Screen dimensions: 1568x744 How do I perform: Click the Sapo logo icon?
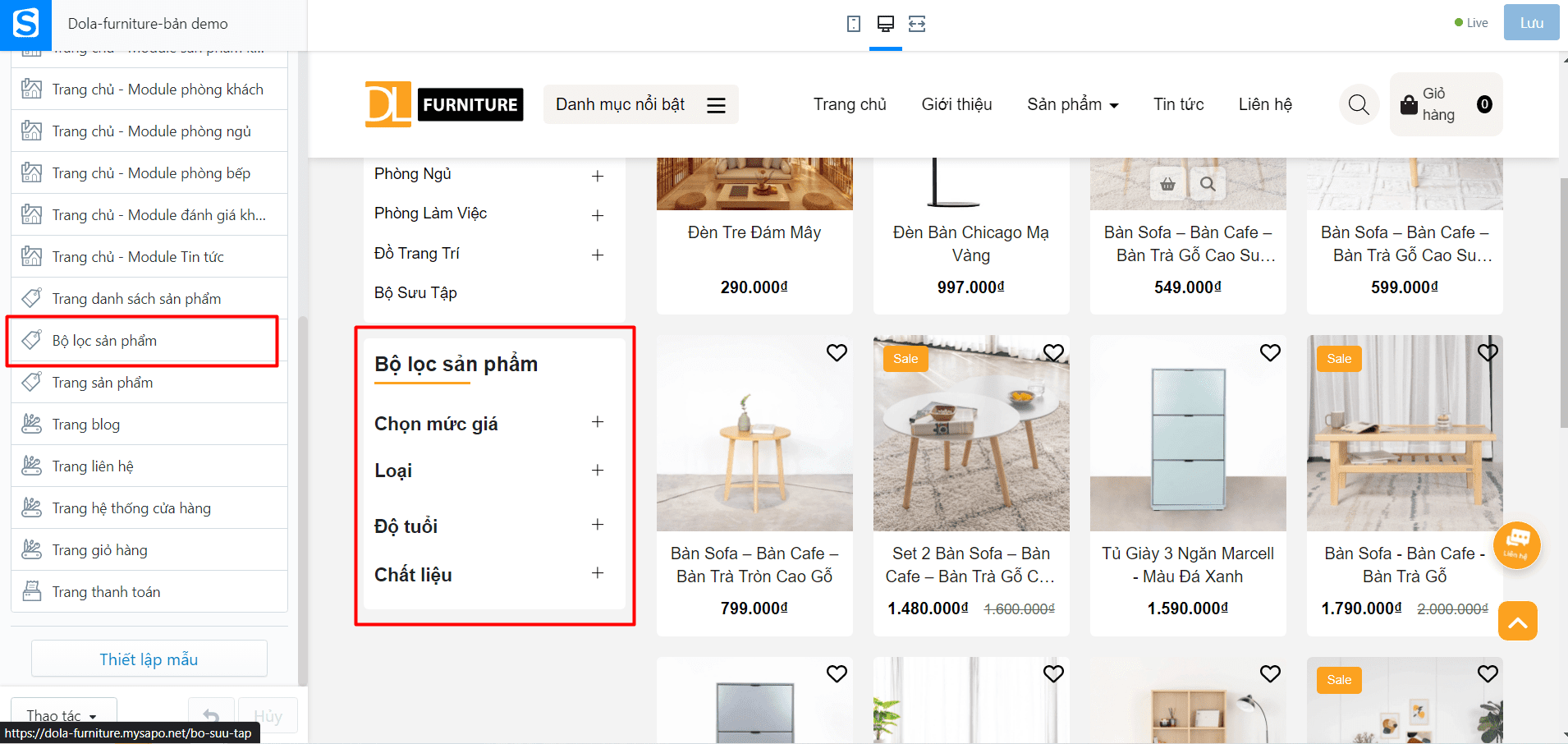coord(25,24)
